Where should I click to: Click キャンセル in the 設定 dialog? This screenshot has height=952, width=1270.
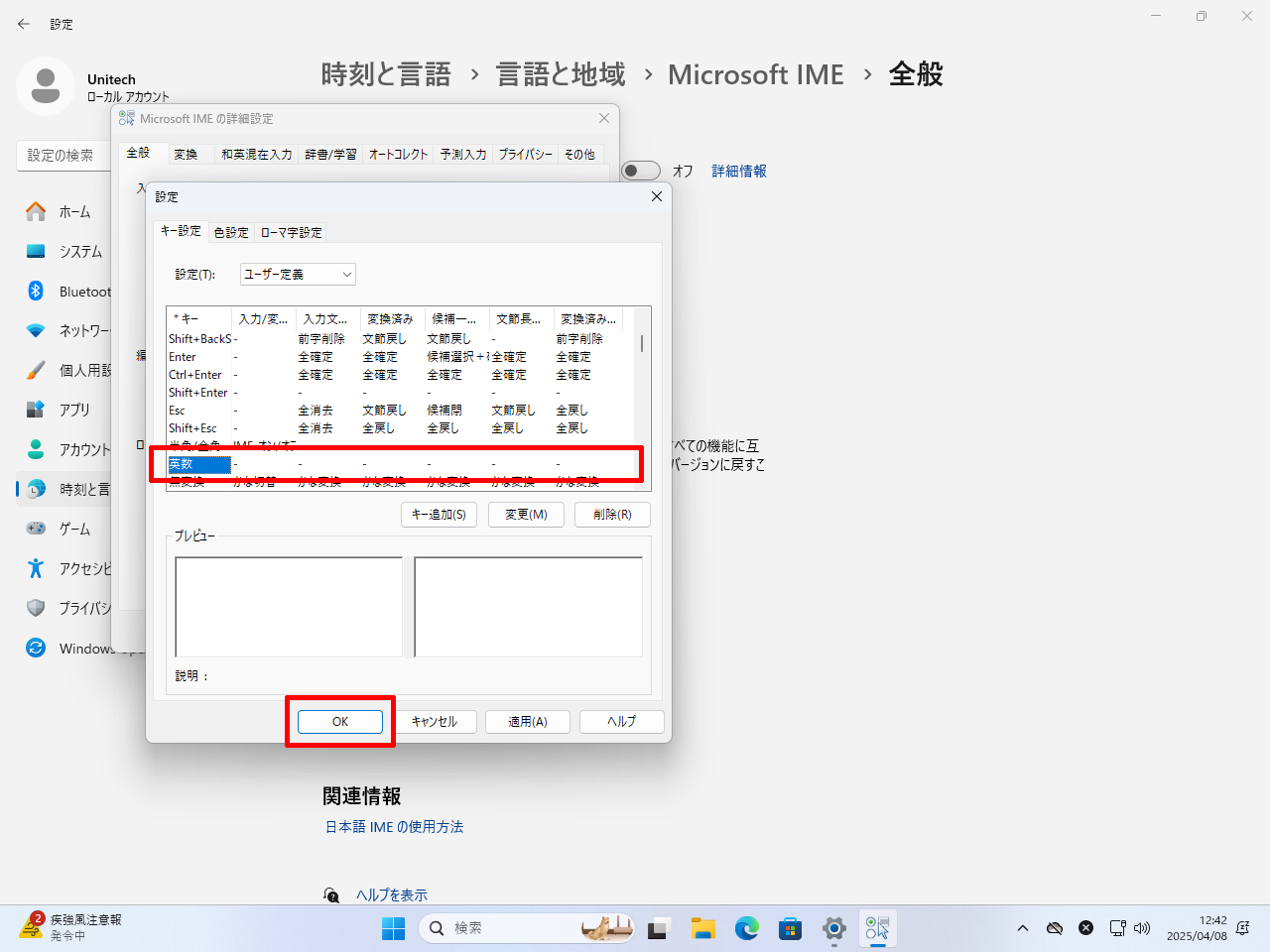point(435,722)
